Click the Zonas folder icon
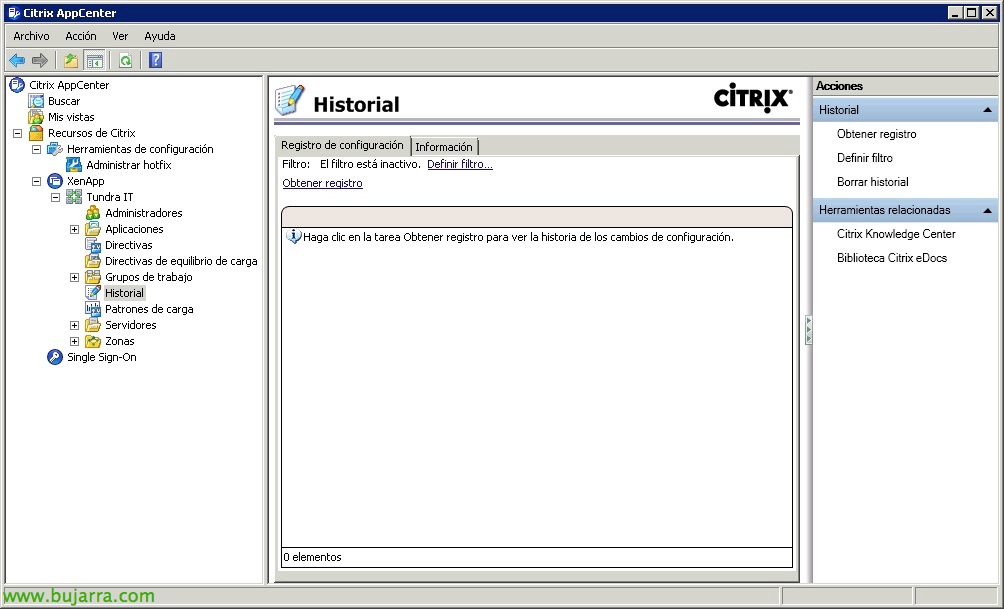Viewport: 1004px width, 609px height. click(x=93, y=341)
